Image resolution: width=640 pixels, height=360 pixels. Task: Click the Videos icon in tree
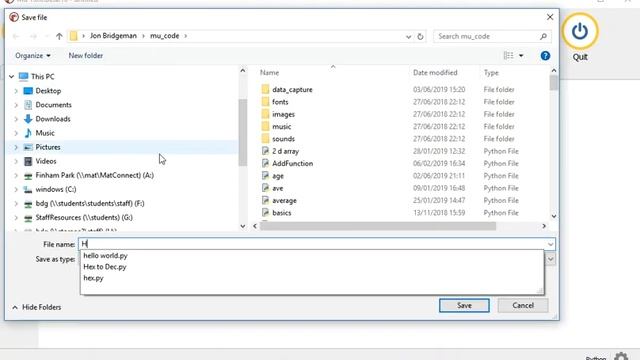28,161
